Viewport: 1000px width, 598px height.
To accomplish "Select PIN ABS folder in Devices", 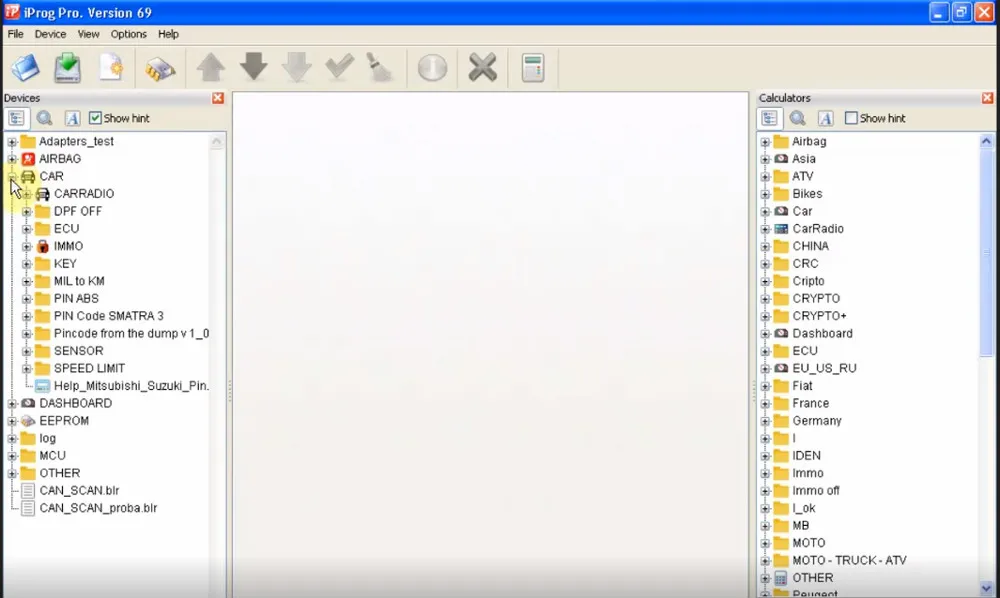I will (x=76, y=298).
